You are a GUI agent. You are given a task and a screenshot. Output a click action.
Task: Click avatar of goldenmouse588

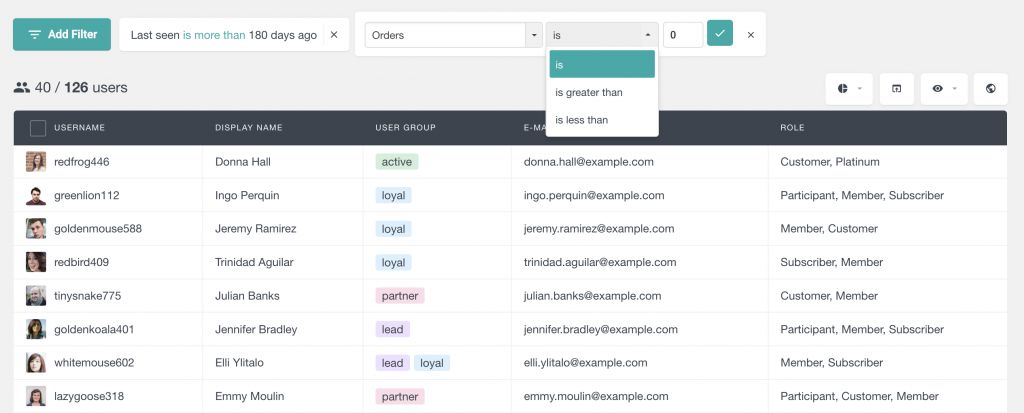click(36, 229)
